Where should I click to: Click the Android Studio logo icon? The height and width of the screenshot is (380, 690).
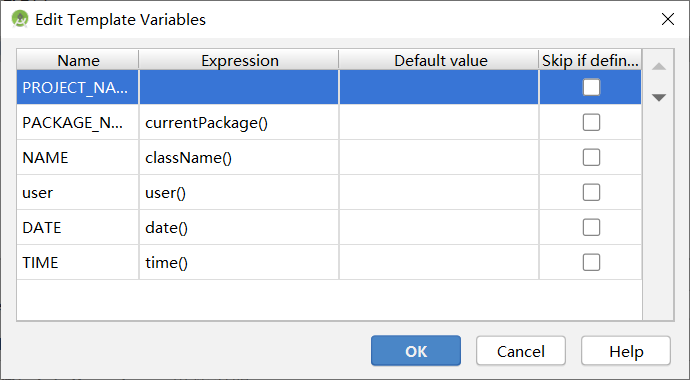click(20, 19)
